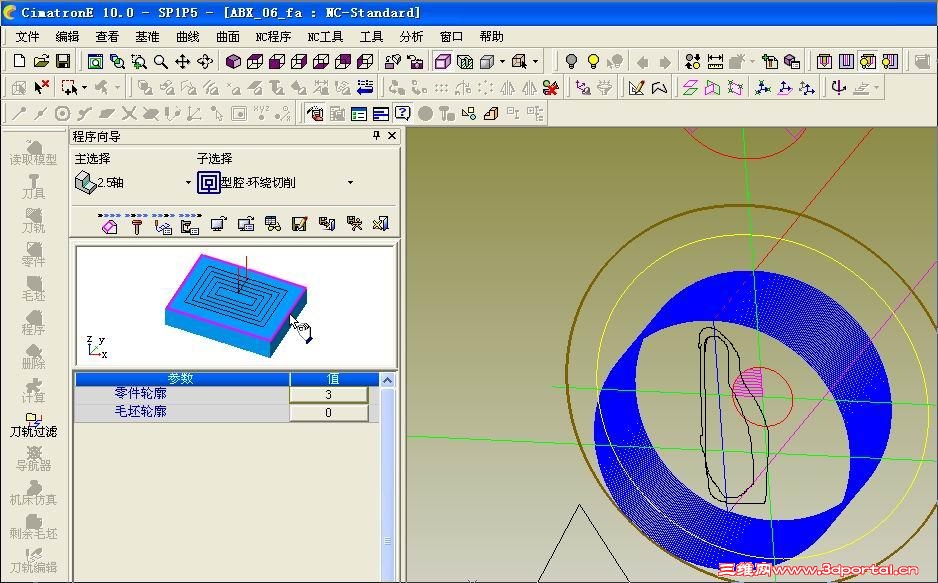Click the 毛坯轮廓 value button 0
This screenshot has width=938, height=583.
[x=328, y=413]
